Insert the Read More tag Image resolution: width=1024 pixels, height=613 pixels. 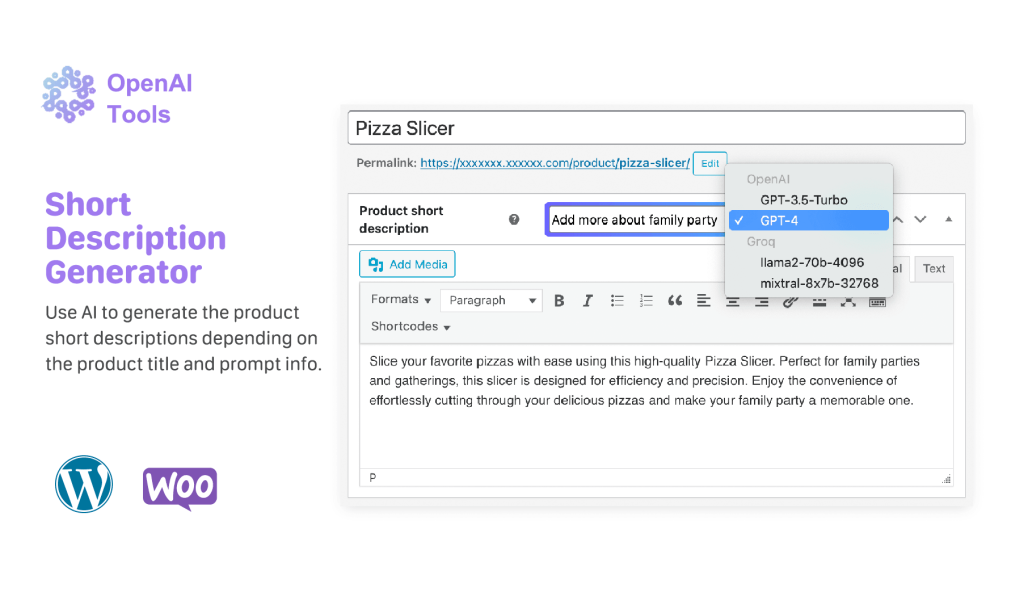pyautogui.click(x=819, y=300)
